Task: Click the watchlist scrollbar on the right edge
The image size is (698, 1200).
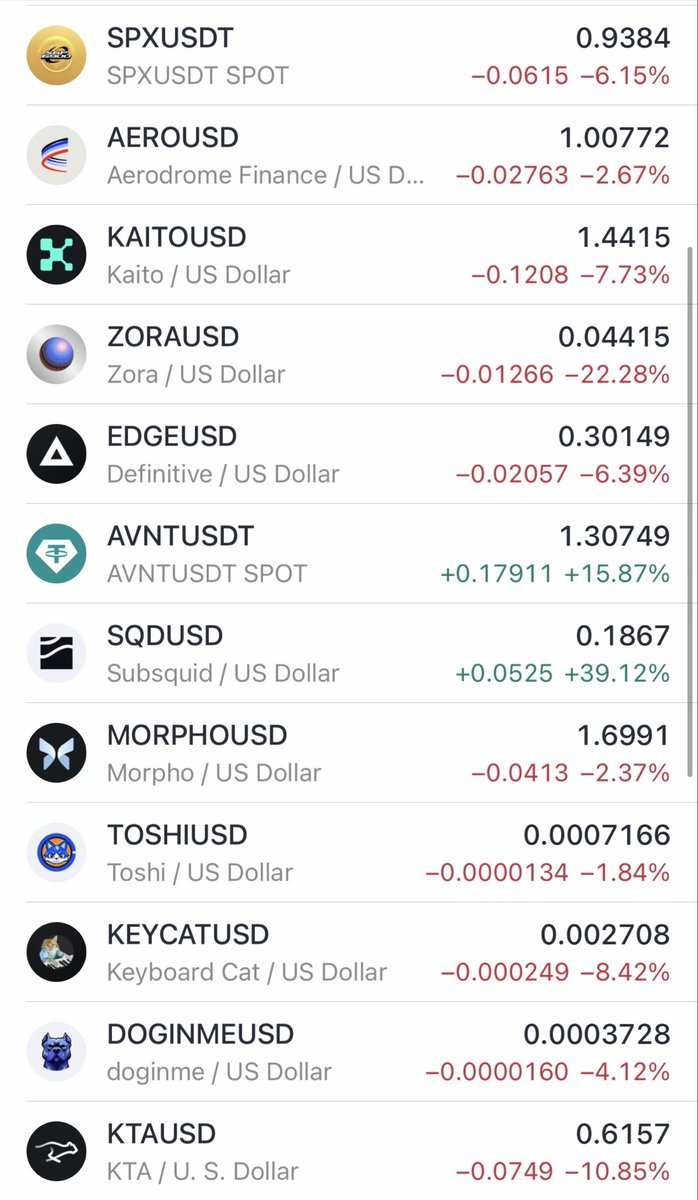Action: (690, 510)
